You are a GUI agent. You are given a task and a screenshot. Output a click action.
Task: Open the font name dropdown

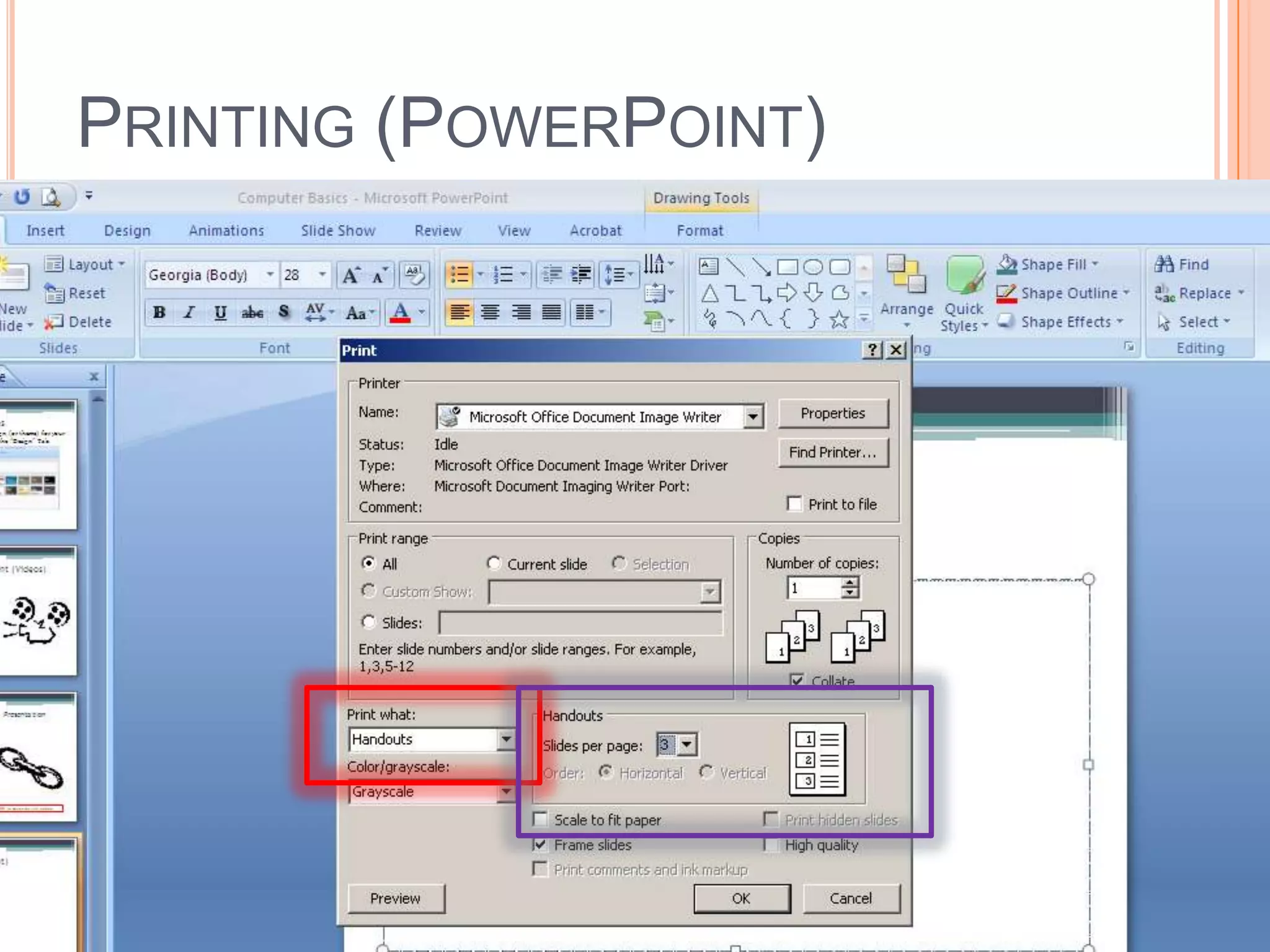pos(270,275)
